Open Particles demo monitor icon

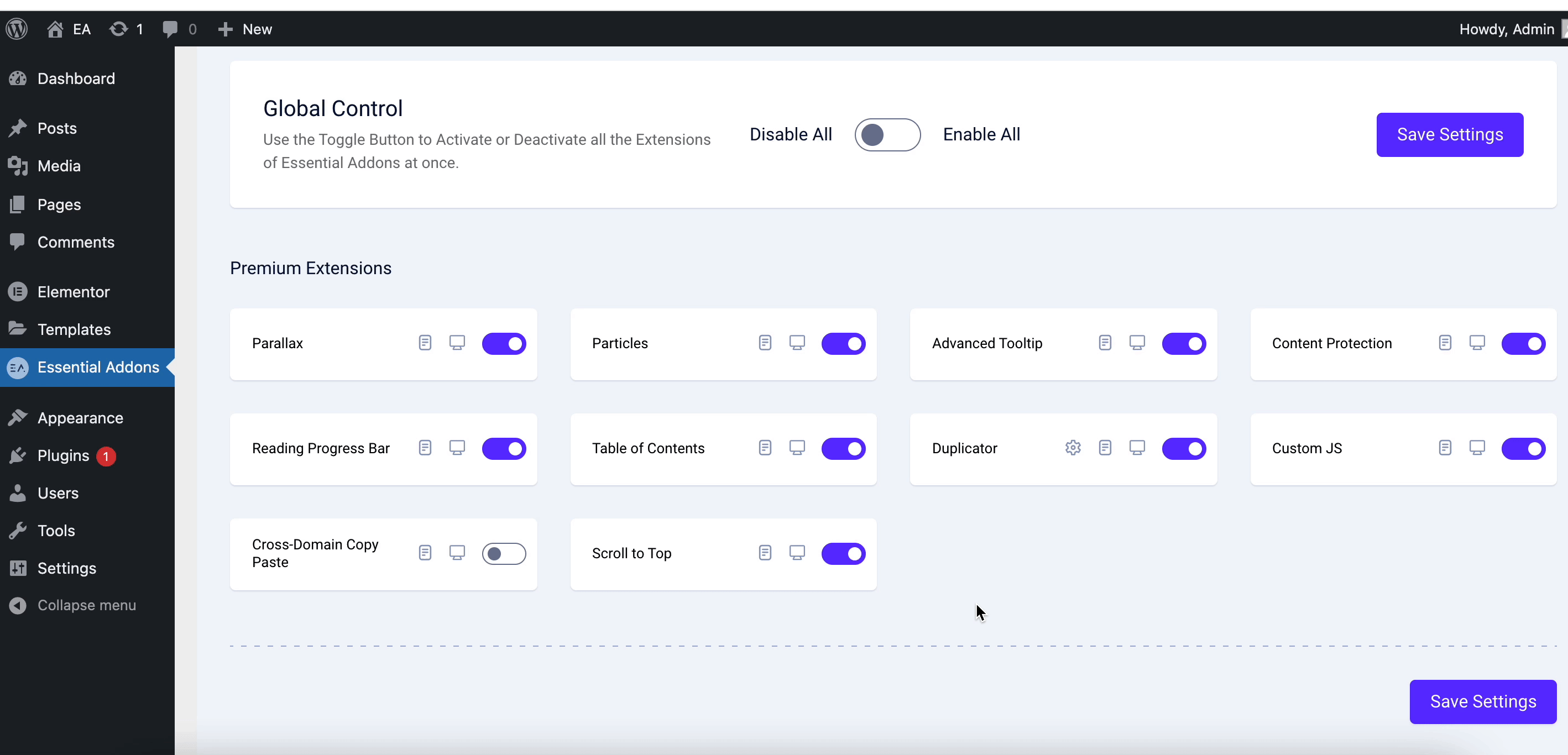tap(797, 343)
